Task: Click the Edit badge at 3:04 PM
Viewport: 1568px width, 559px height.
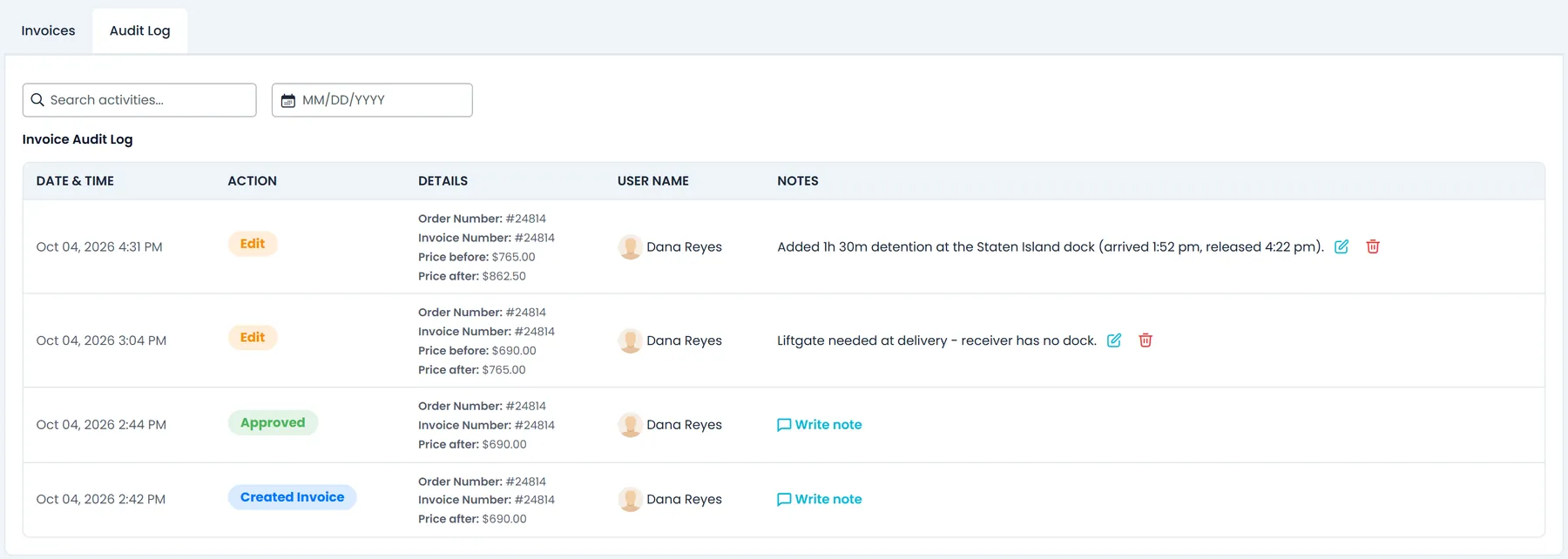Action: [253, 337]
